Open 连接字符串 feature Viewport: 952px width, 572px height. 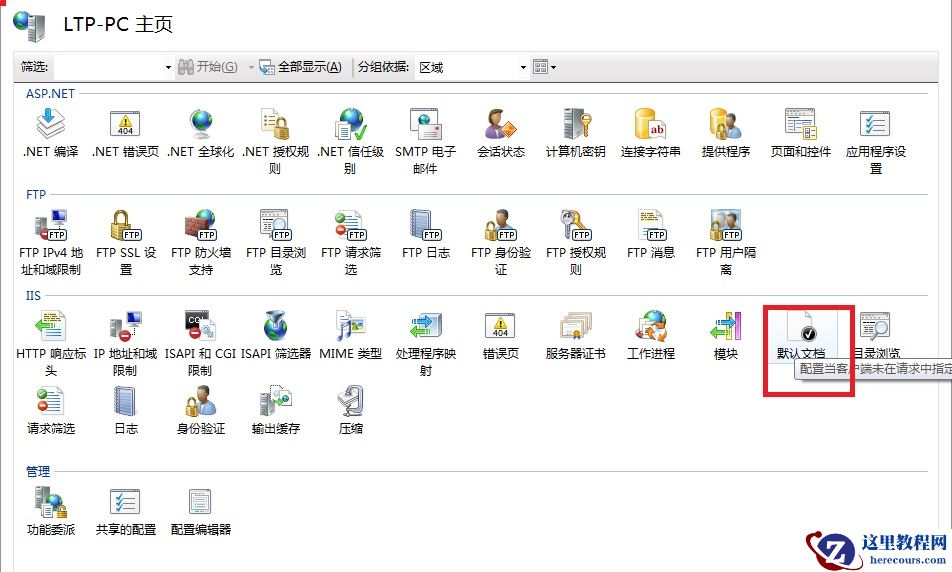click(x=650, y=133)
